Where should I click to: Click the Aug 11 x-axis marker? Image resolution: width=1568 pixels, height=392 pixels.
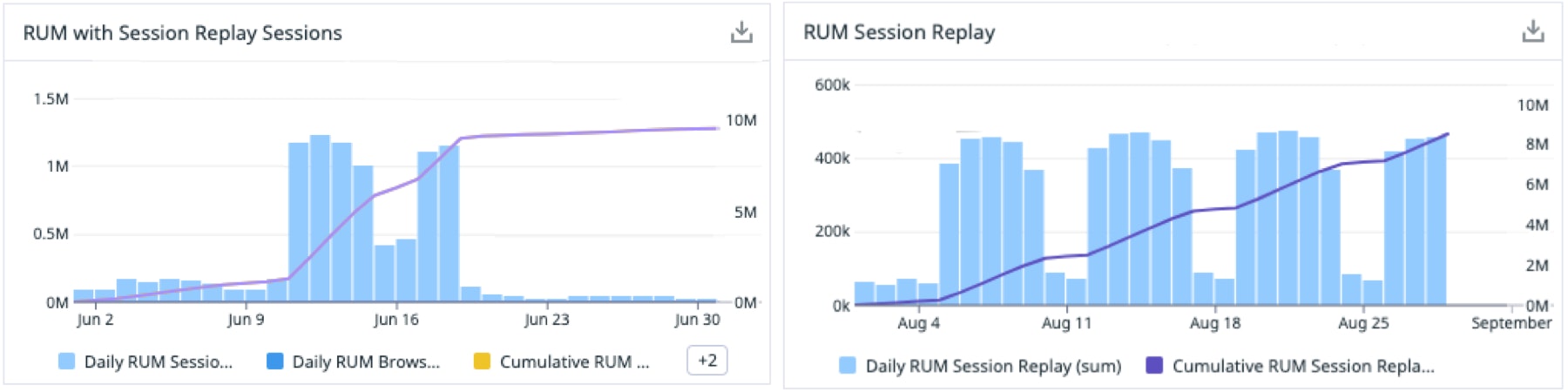tap(1066, 323)
